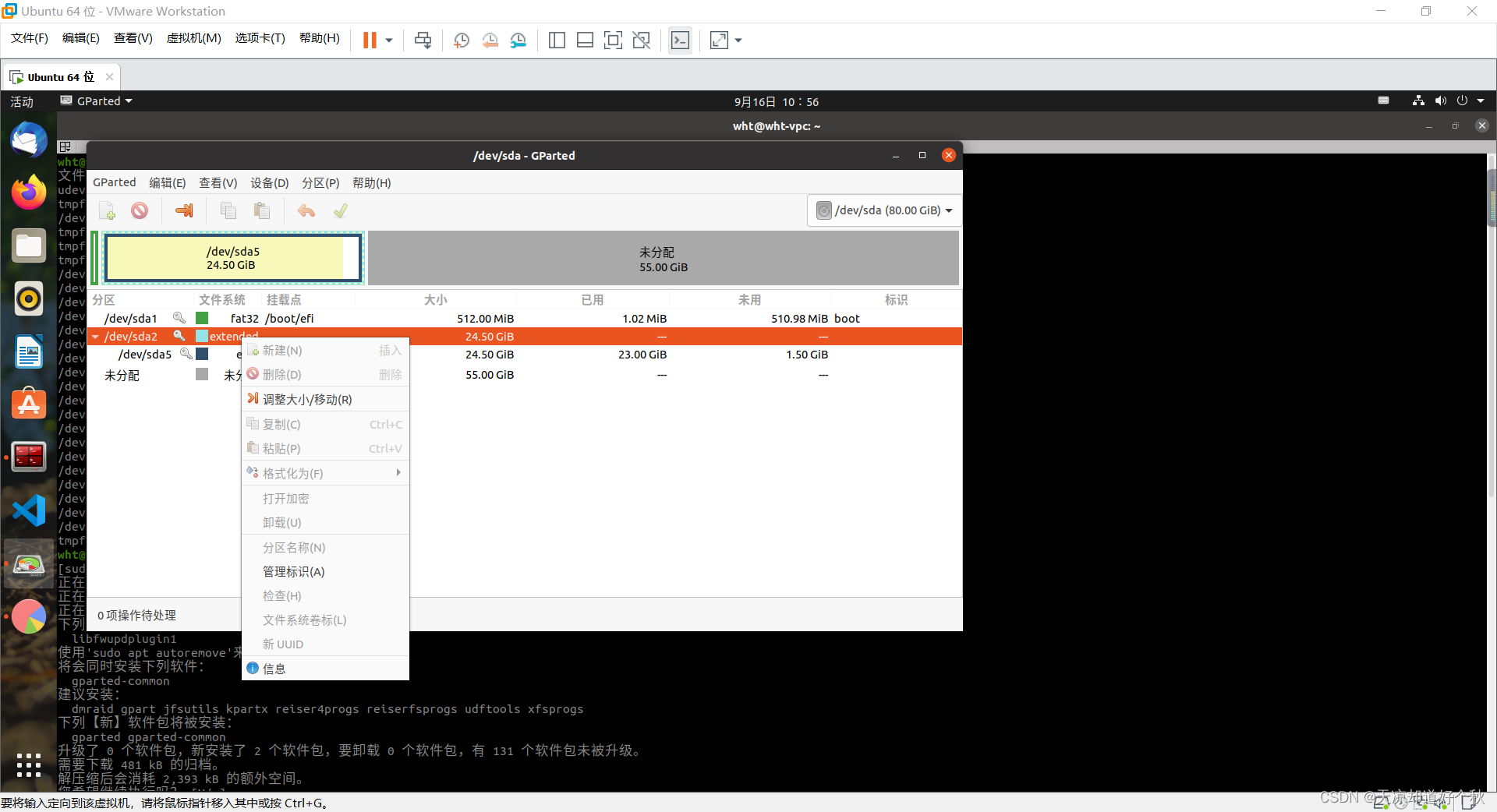Click the date and time 9月16日 clock

[x=776, y=101]
